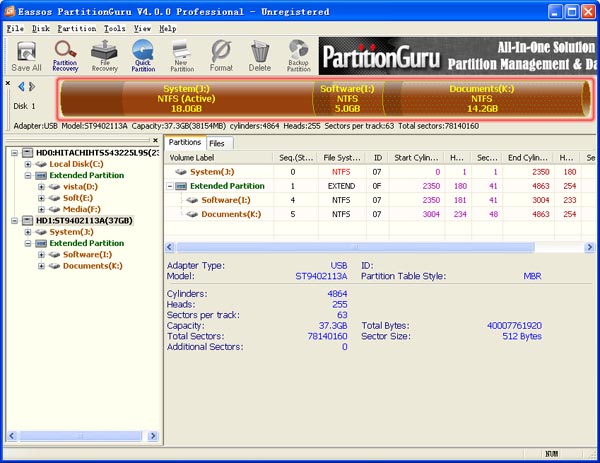Image resolution: width=600 pixels, height=463 pixels.
Task: Open the File menu
Action: 15,29
